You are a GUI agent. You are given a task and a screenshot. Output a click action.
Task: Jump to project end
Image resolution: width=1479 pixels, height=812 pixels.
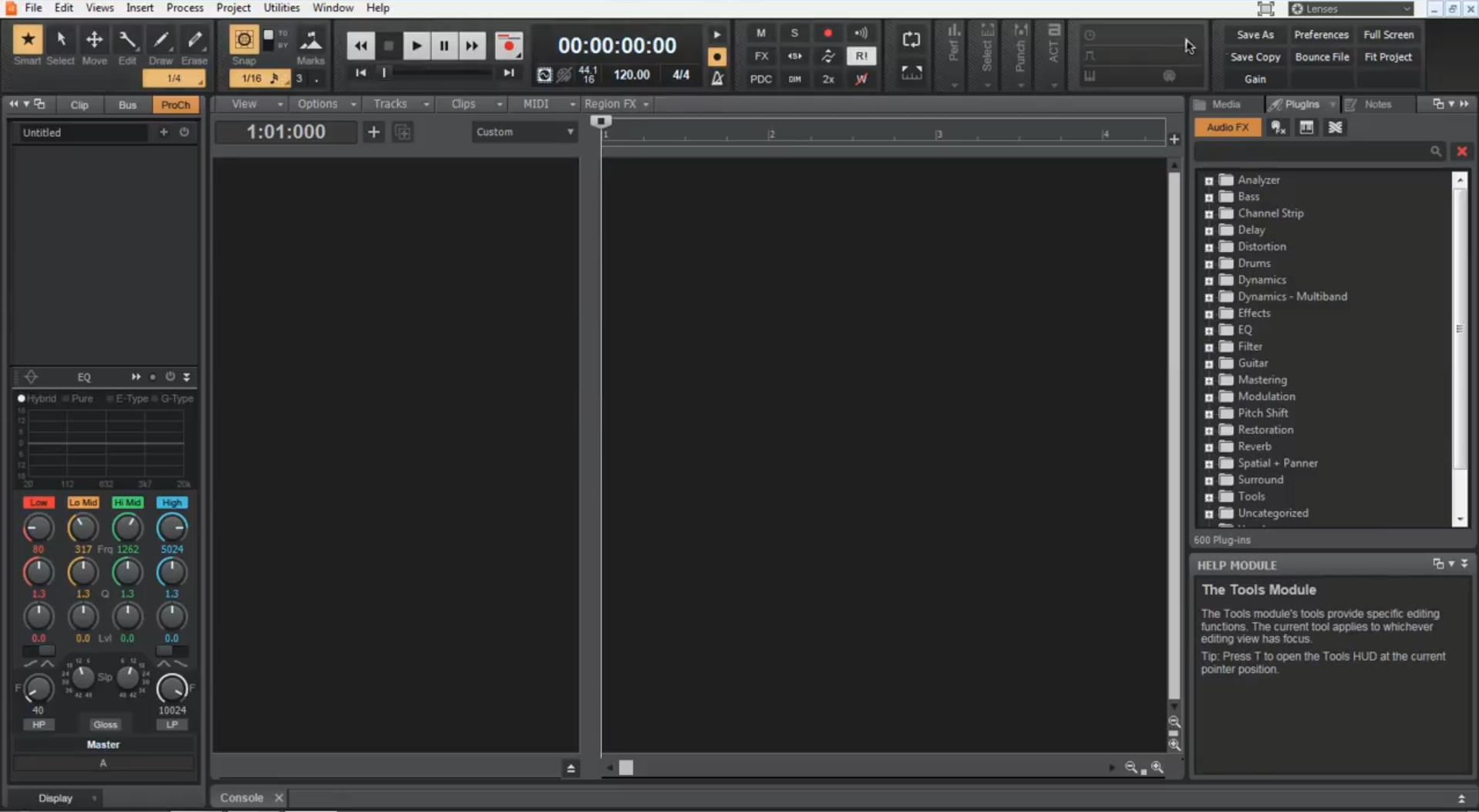tap(508, 72)
